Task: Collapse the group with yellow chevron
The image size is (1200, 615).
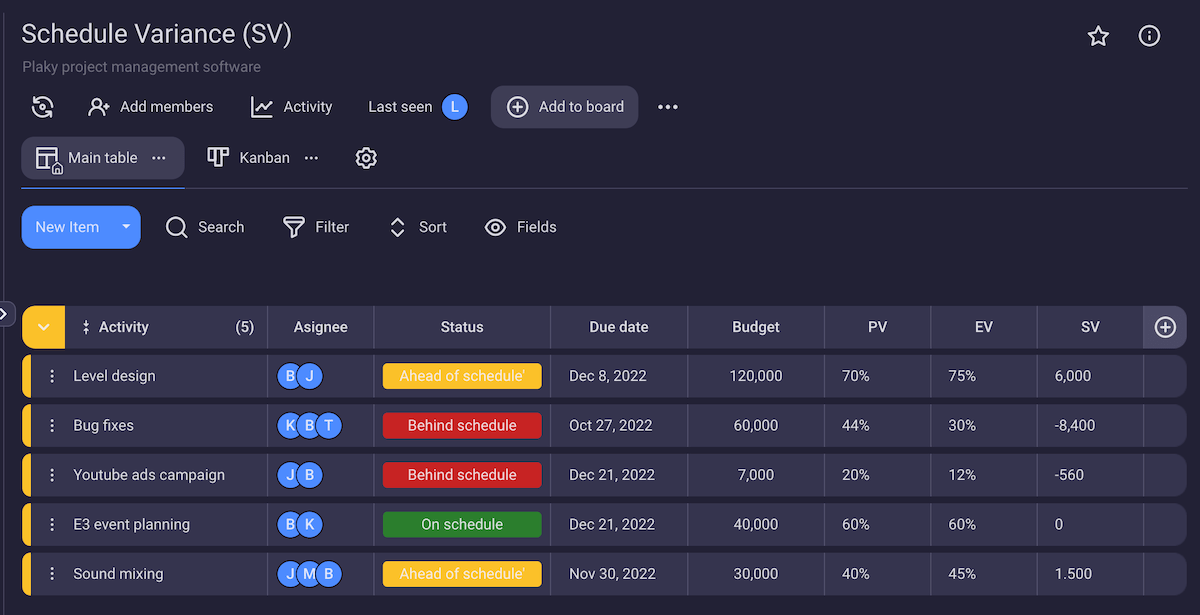Action: click(x=43, y=327)
